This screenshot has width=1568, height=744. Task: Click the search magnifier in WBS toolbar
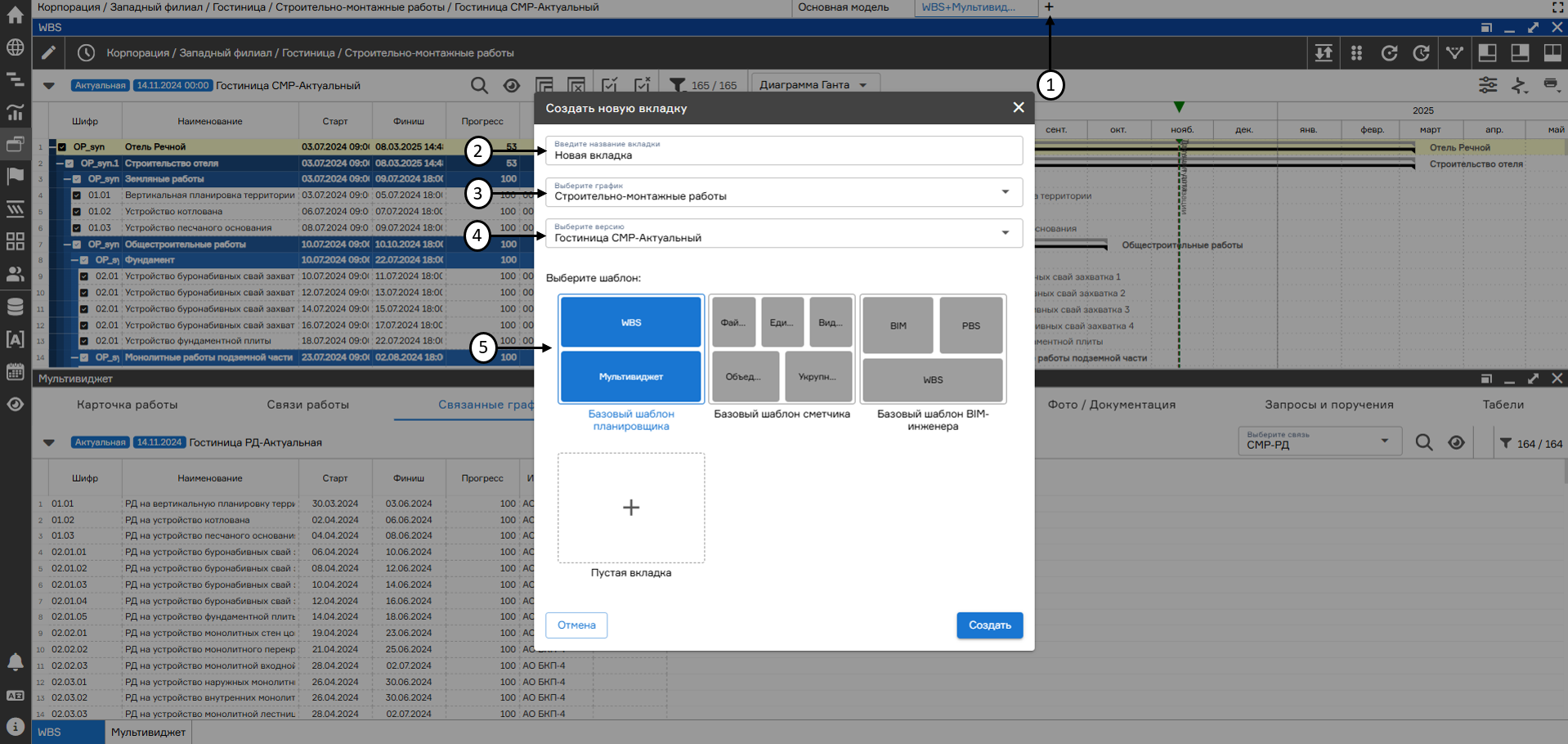[x=479, y=85]
